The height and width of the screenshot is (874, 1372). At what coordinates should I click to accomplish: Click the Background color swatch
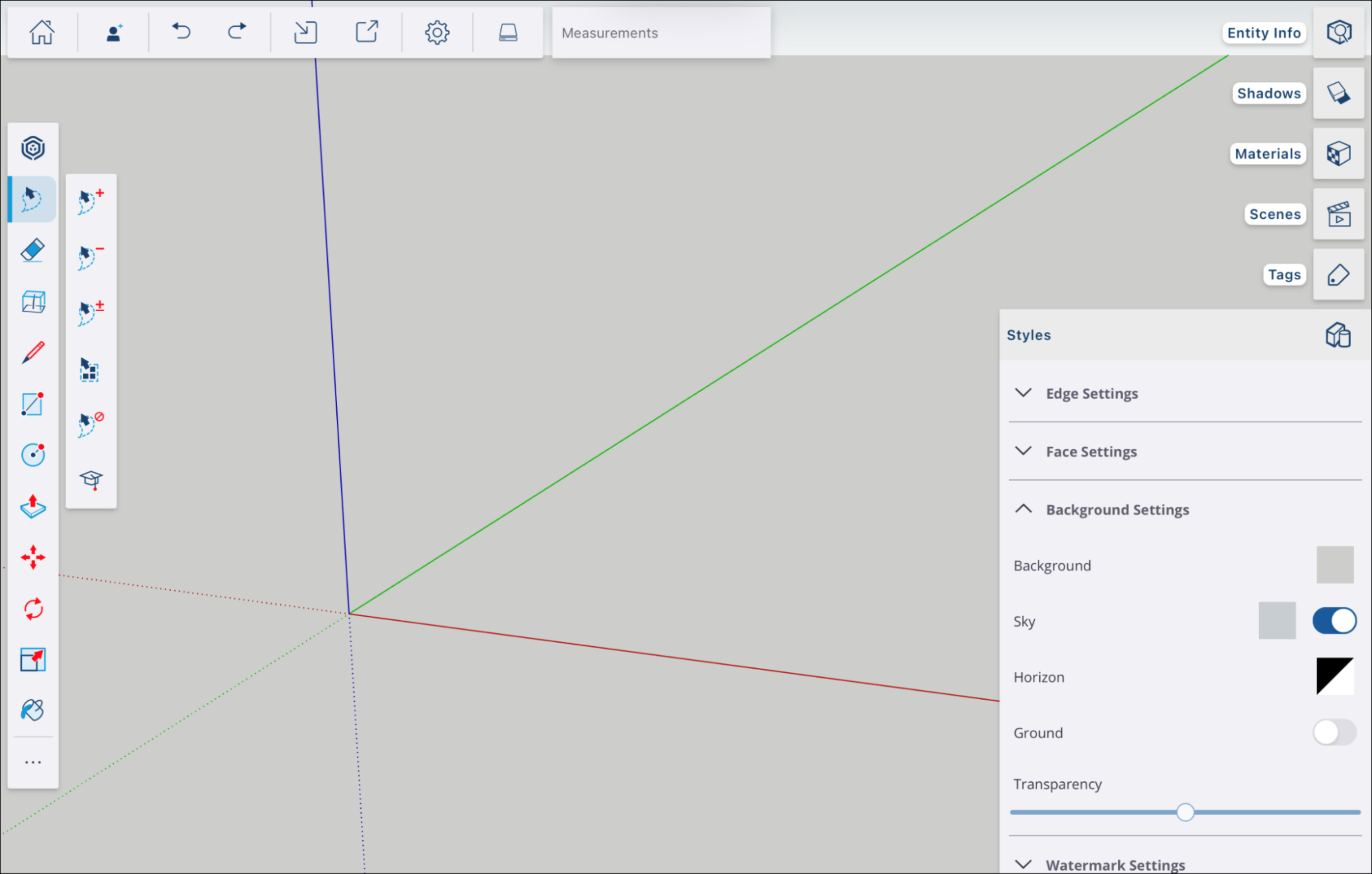pos(1334,564)
